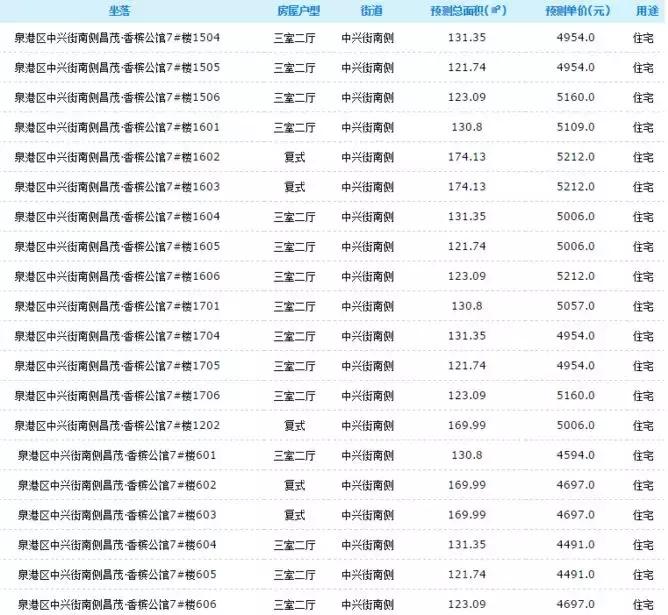Select the address ending 7#楼1601
This screenshot has height=615, width=668.
pos(117,127)
